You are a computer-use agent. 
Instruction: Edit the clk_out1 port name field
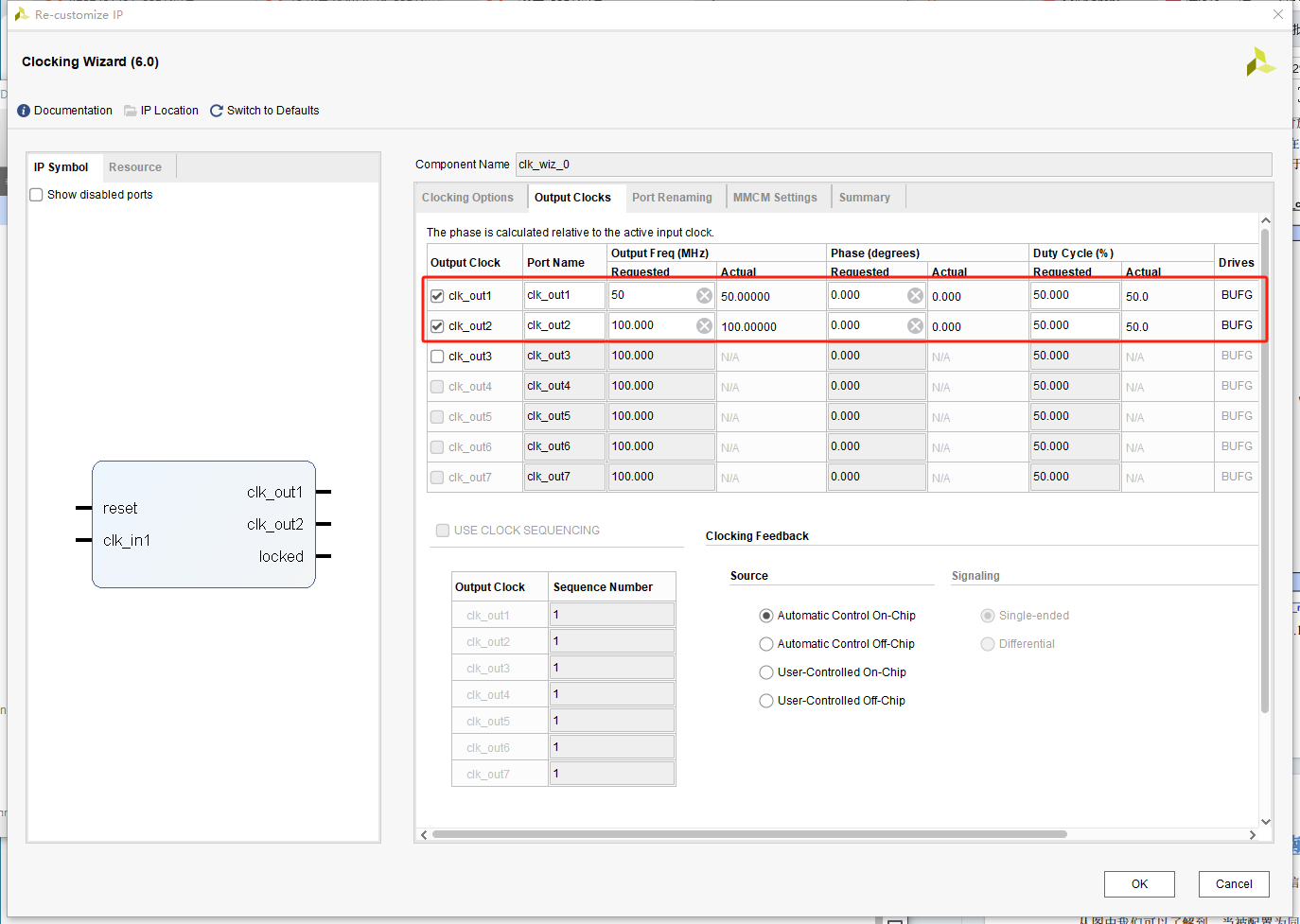[565, 295]
